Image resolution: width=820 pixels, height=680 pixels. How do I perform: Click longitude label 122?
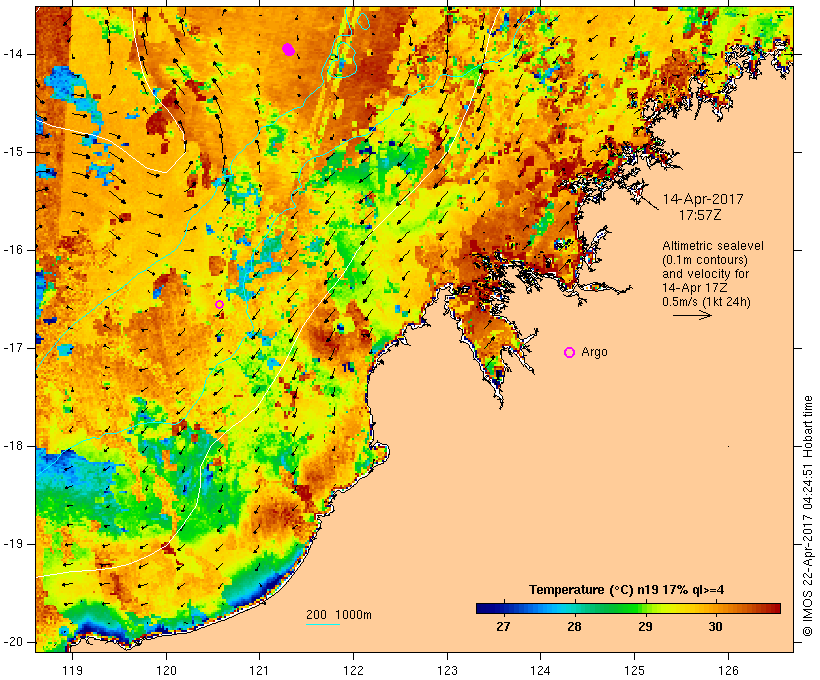[354, 670]
